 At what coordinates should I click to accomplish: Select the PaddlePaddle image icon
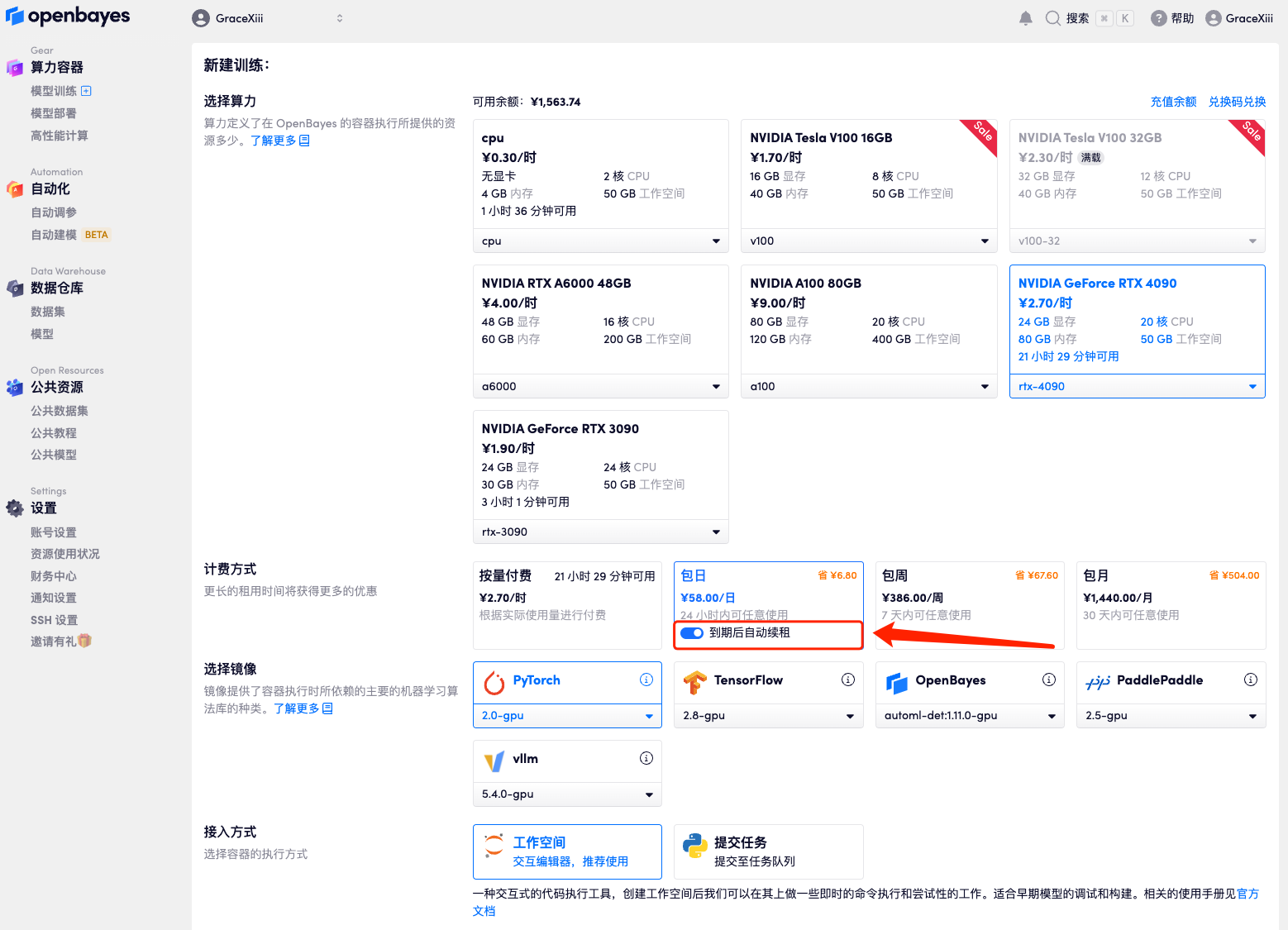coord(1098,680)
